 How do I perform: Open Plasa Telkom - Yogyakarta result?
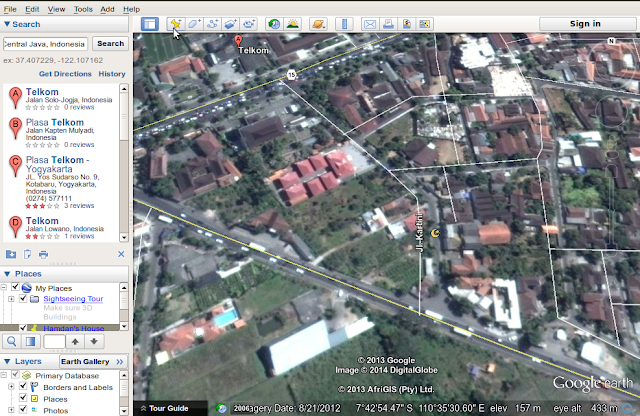pos(58,164)
